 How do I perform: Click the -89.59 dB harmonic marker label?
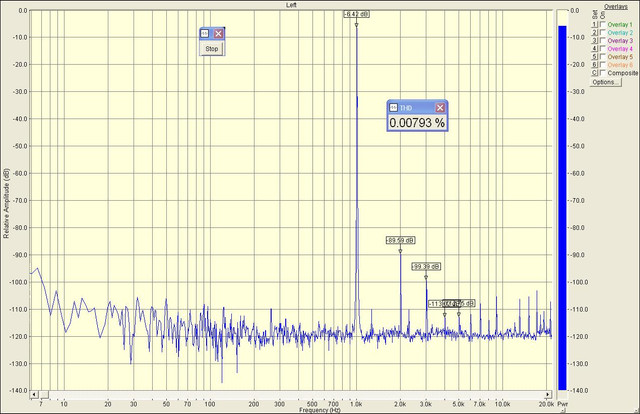(400, 240)
